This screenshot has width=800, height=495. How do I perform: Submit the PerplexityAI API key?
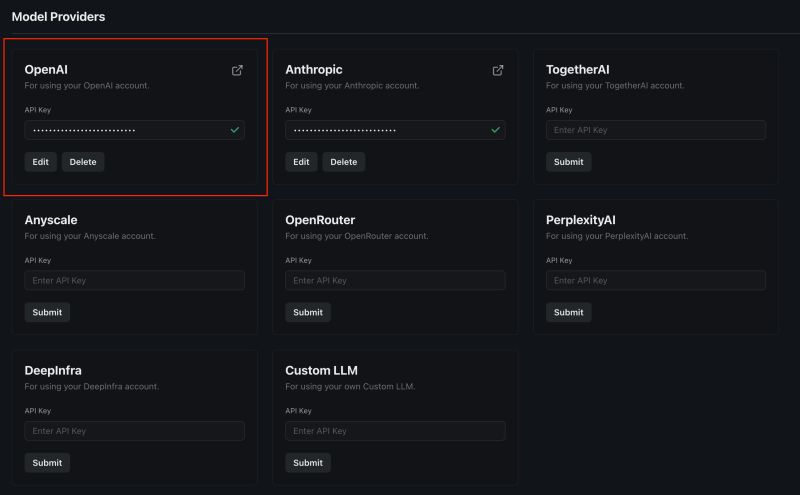tap(568, 312)
